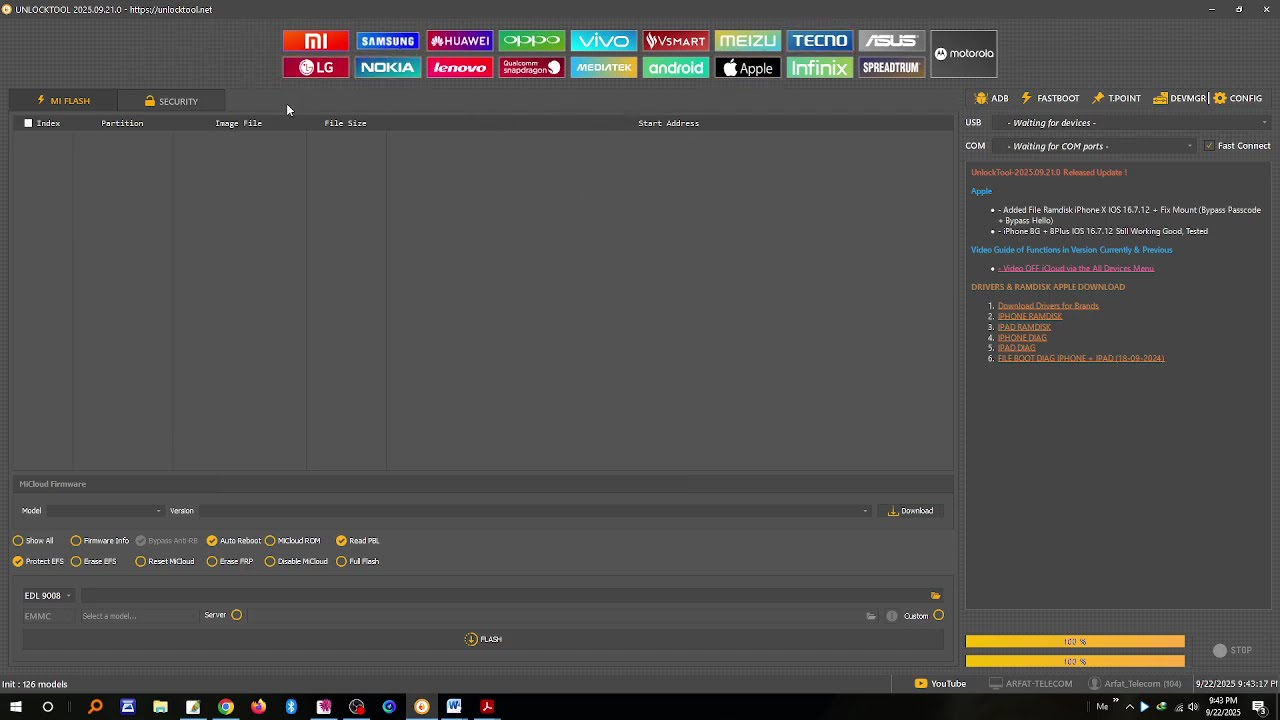Toggle the Fast Connect checkbox
1280x720 pixels.
1209,146
